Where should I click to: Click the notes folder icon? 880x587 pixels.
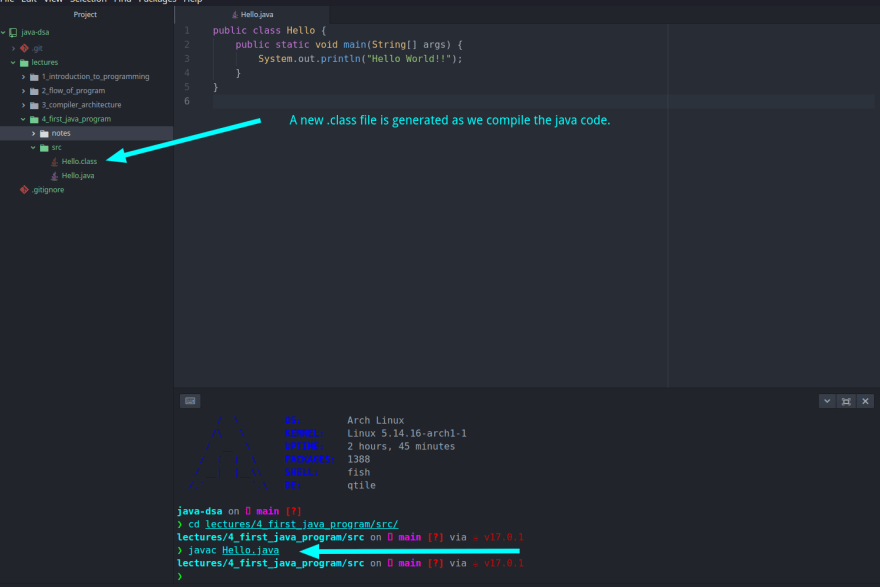pos(44,134)
